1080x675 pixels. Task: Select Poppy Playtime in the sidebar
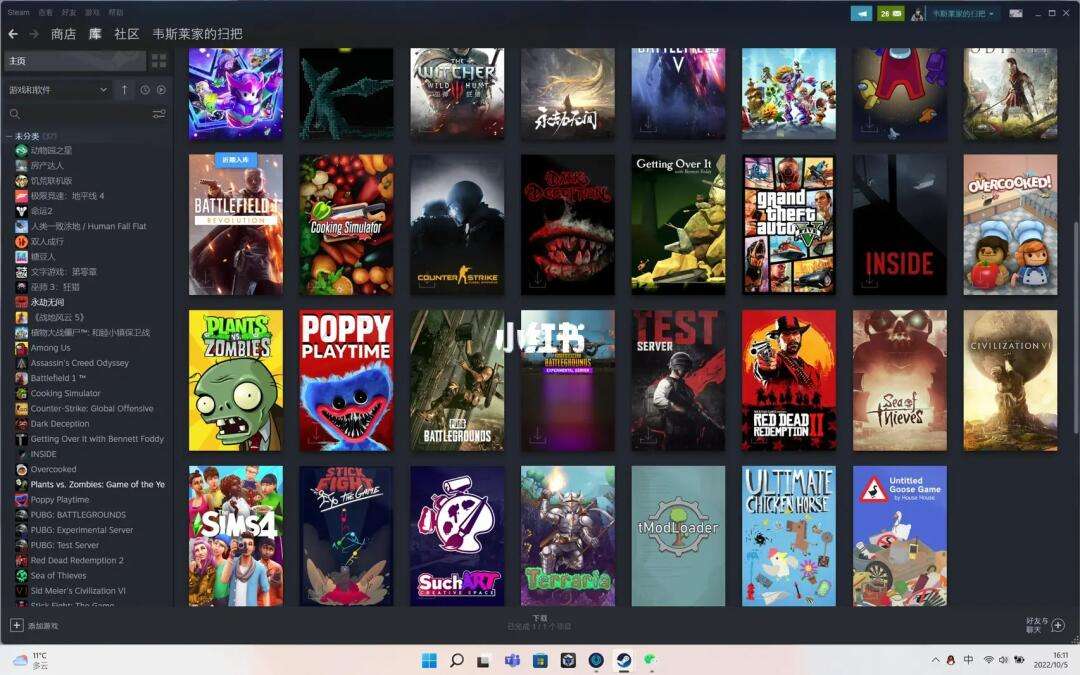[60, 499]
